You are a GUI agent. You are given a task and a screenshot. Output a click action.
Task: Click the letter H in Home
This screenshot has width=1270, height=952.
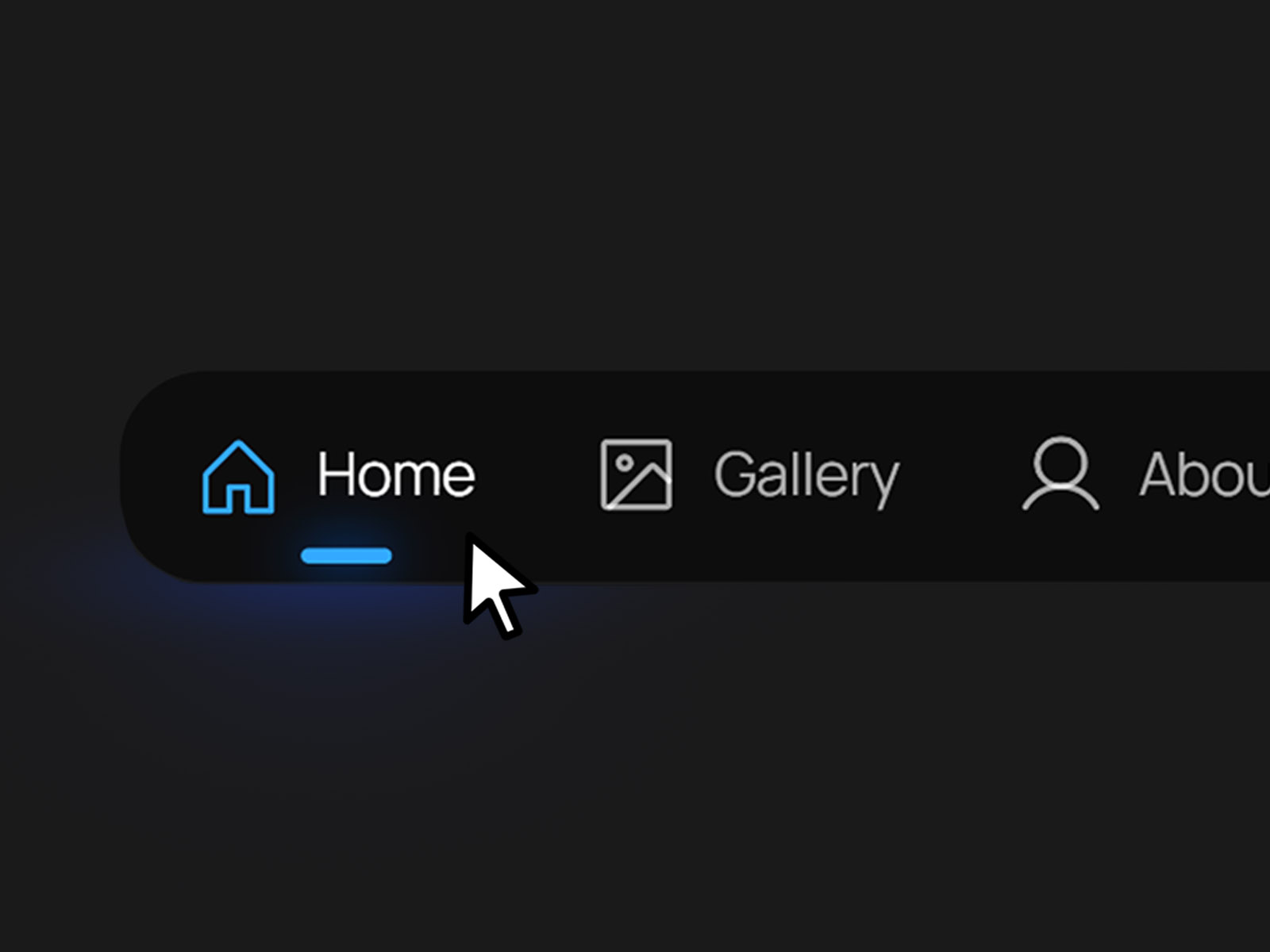pyautogui.click(x=334, y=474)
